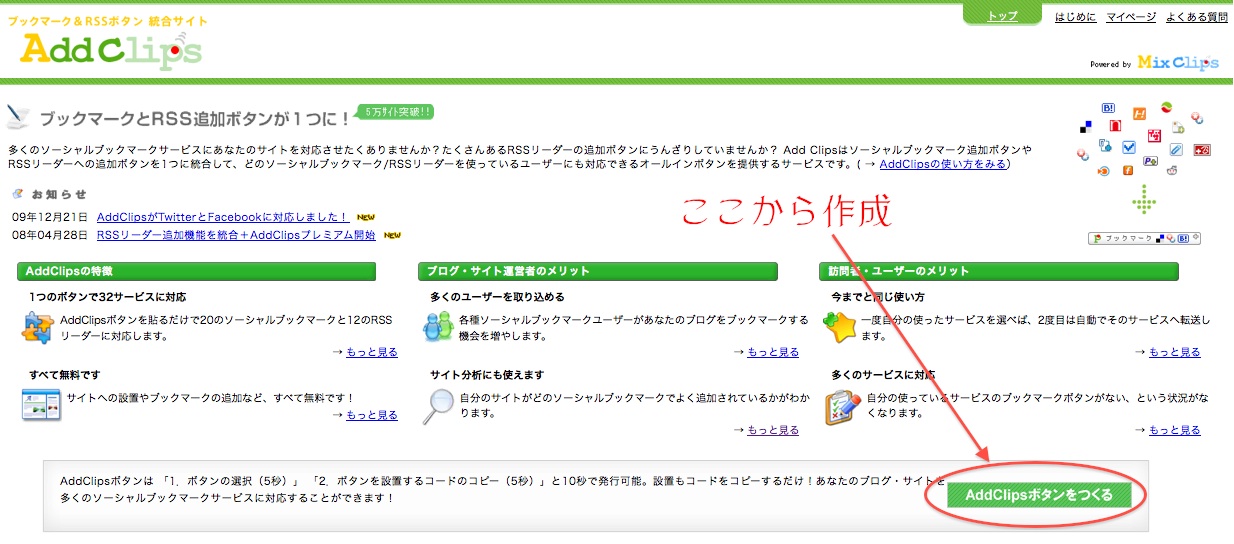Click the お知らせ pin icon
This screenshot has width=1234, height=544.
(x=17, y=194)
